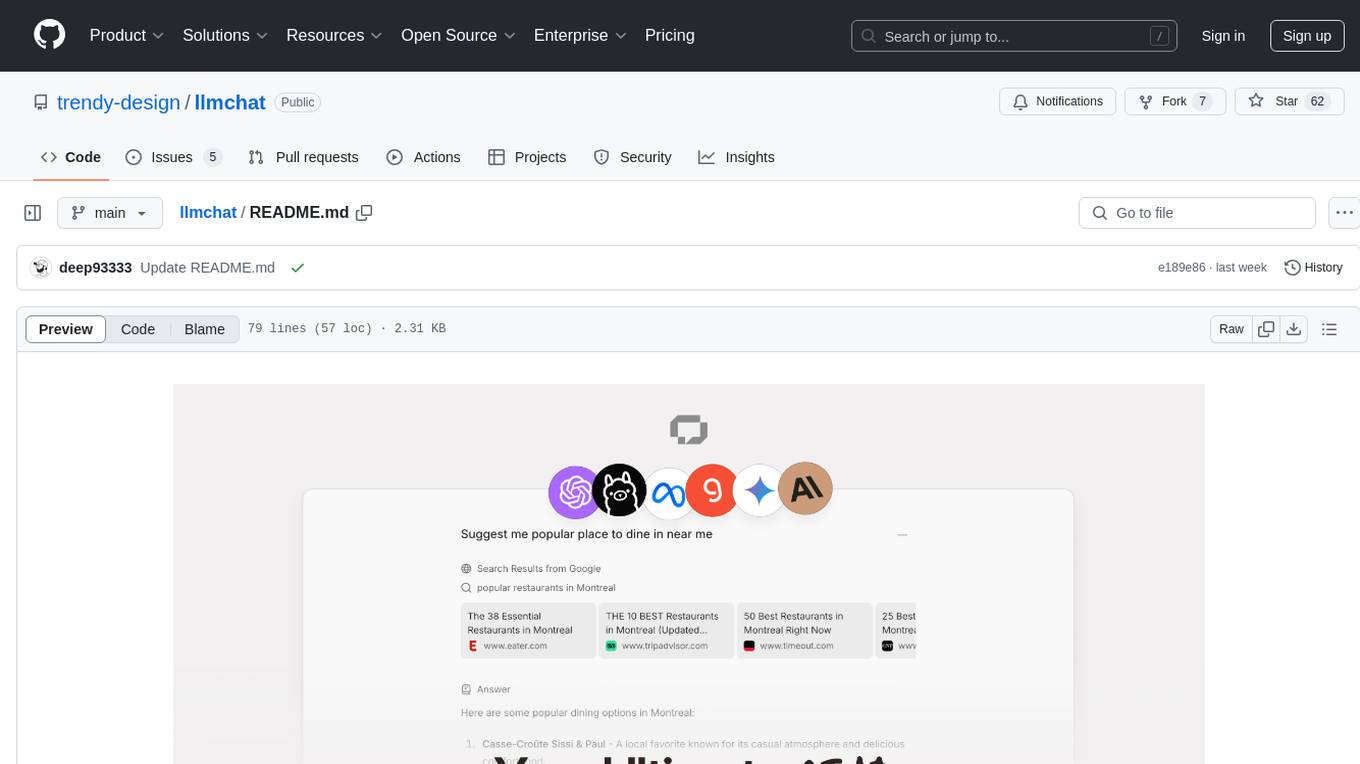Screen dimensions: 1360x764
Task: Switch to the Issues tab
Action: click(x=173, y=157)
